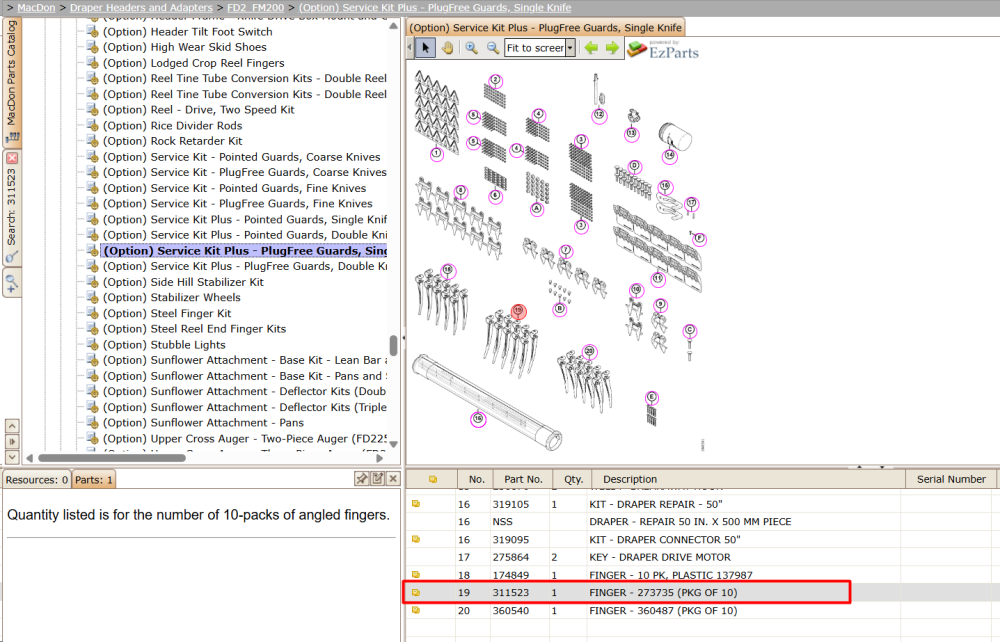Screen dimensions: 1000x642
Task: Click the tree panel vertical scrollbar thumb
Action: pos(393,346)
